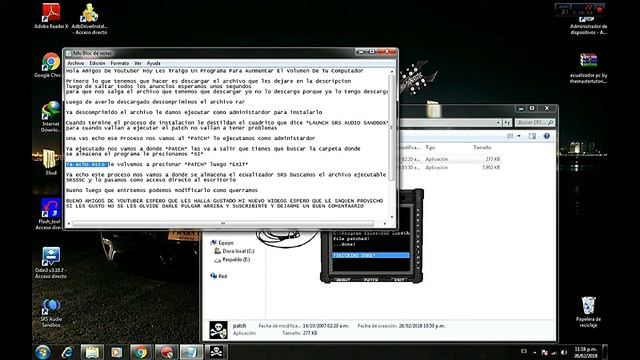Image resolution: width=640 pixels, height=360 pixels.
Task: Click Windows Start button
Action: click(43, 352)
